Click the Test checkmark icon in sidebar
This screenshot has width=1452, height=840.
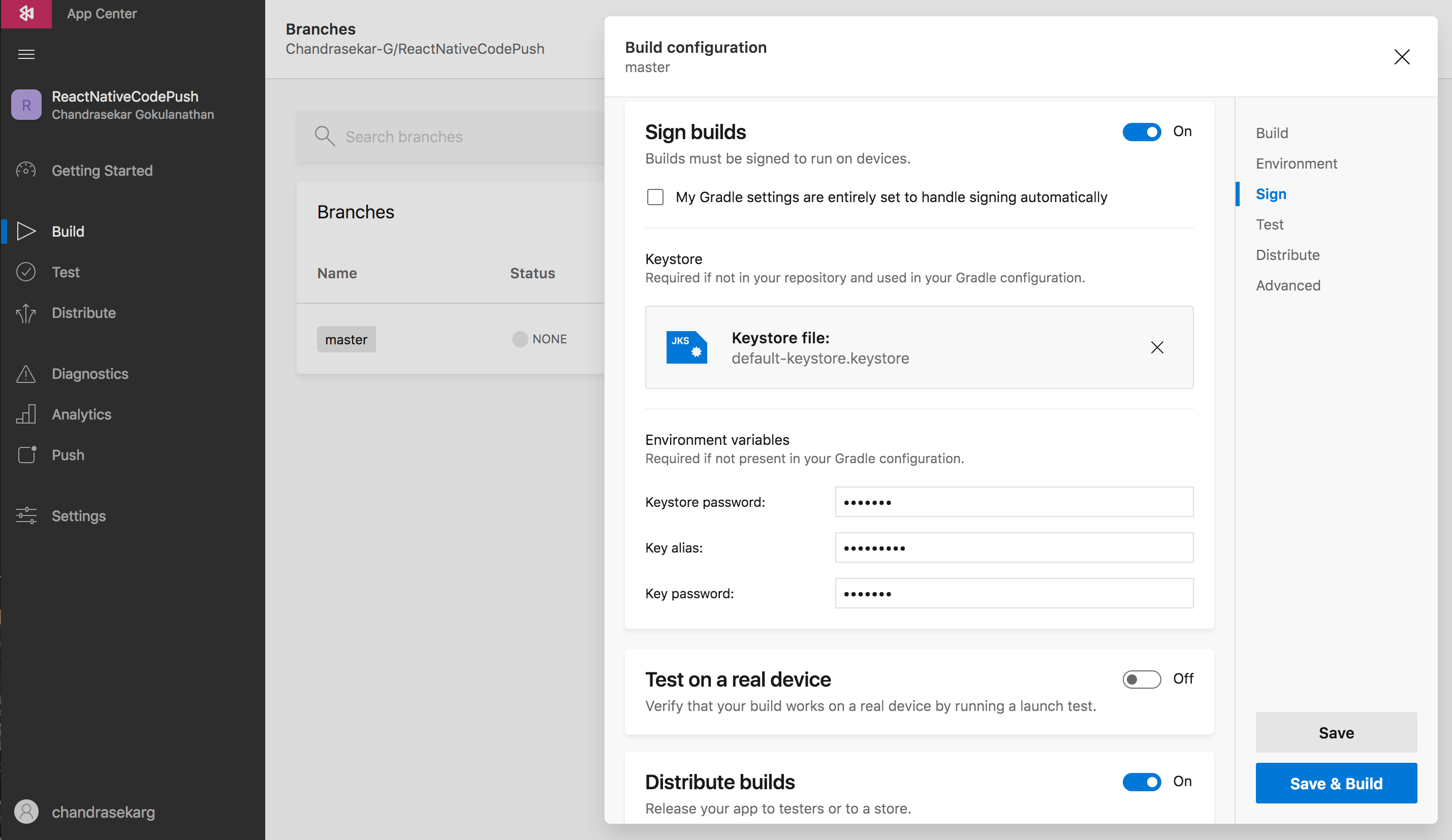coord(26,272)
